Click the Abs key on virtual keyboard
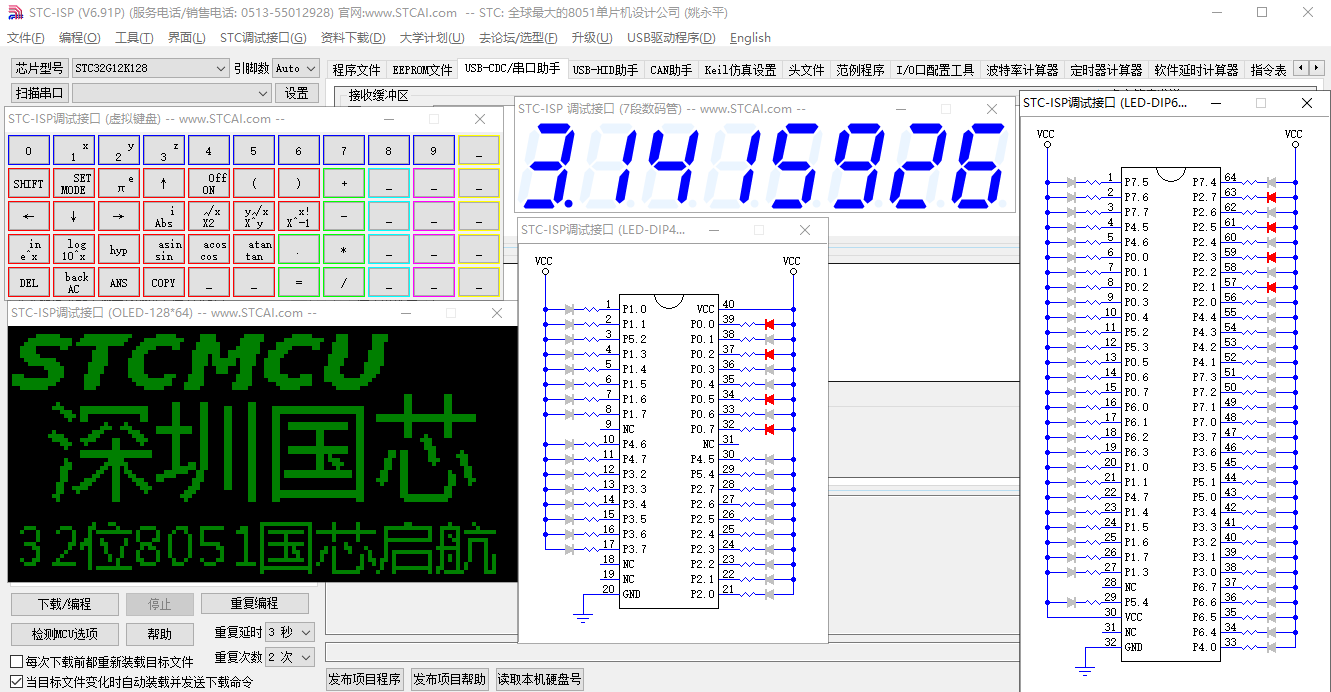Viewport: 1331px width, 692px height. tap(164, 217)
